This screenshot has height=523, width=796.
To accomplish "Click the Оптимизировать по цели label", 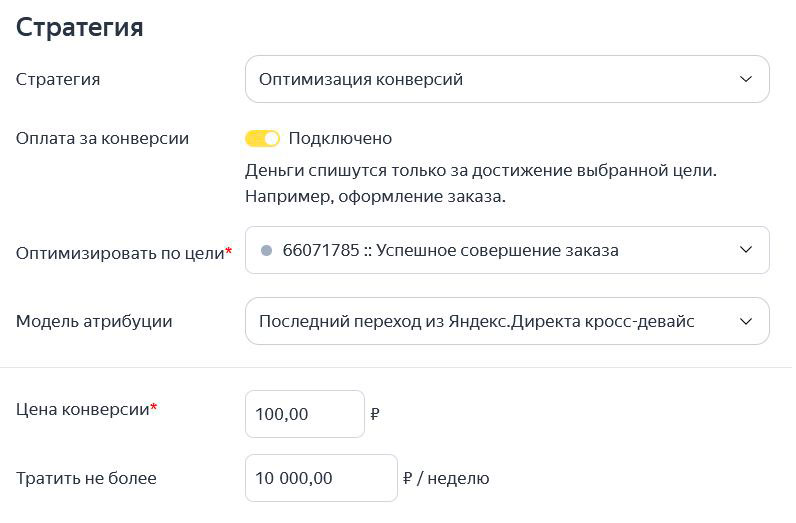I will coord(124,253).
